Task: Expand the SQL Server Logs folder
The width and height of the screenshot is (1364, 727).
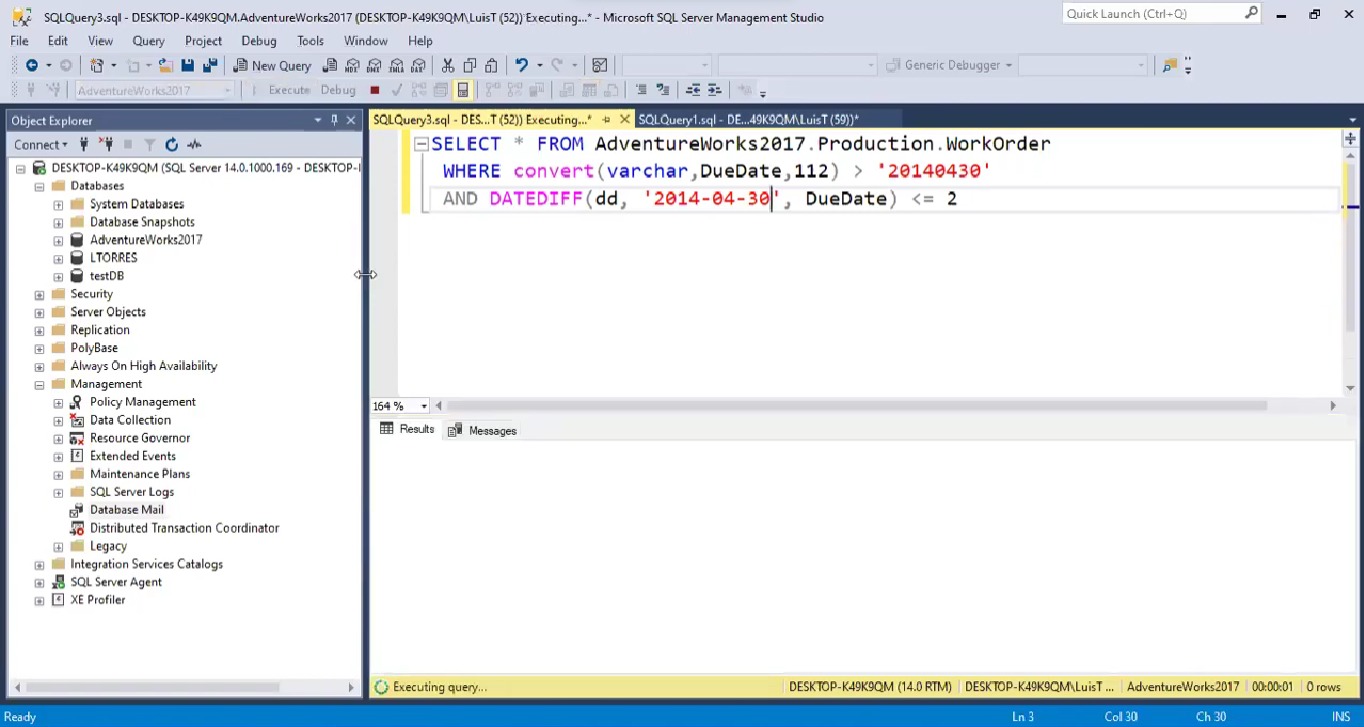Action: (x=58, y=492)
